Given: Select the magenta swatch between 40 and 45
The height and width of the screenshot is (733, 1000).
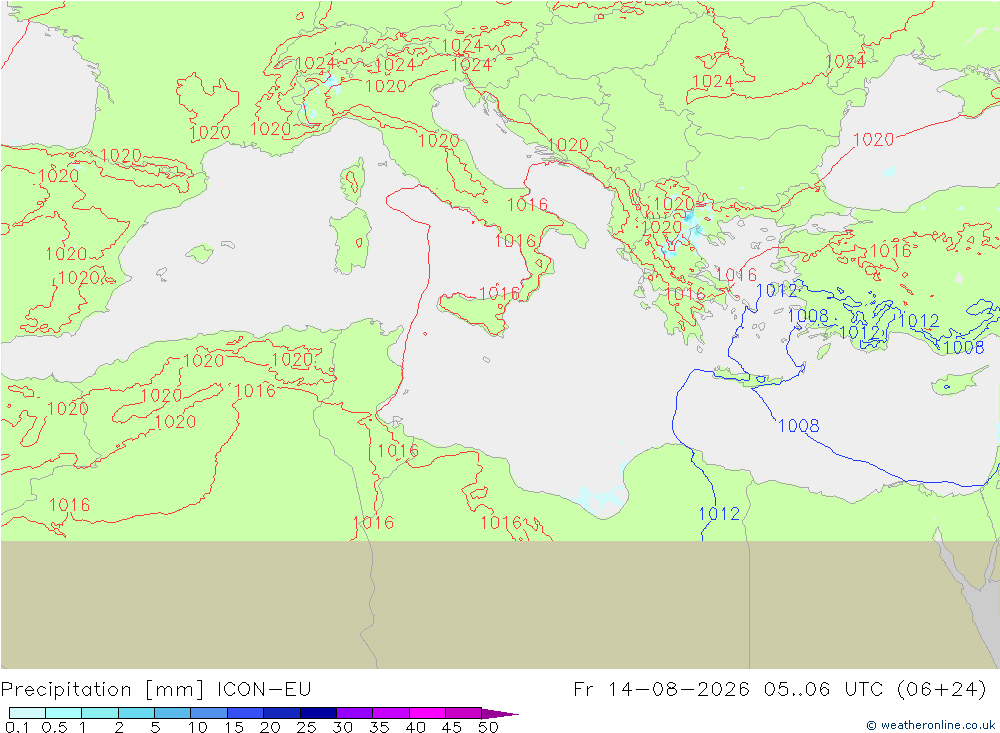Looking at the screenshot, I should pos(427,713).
